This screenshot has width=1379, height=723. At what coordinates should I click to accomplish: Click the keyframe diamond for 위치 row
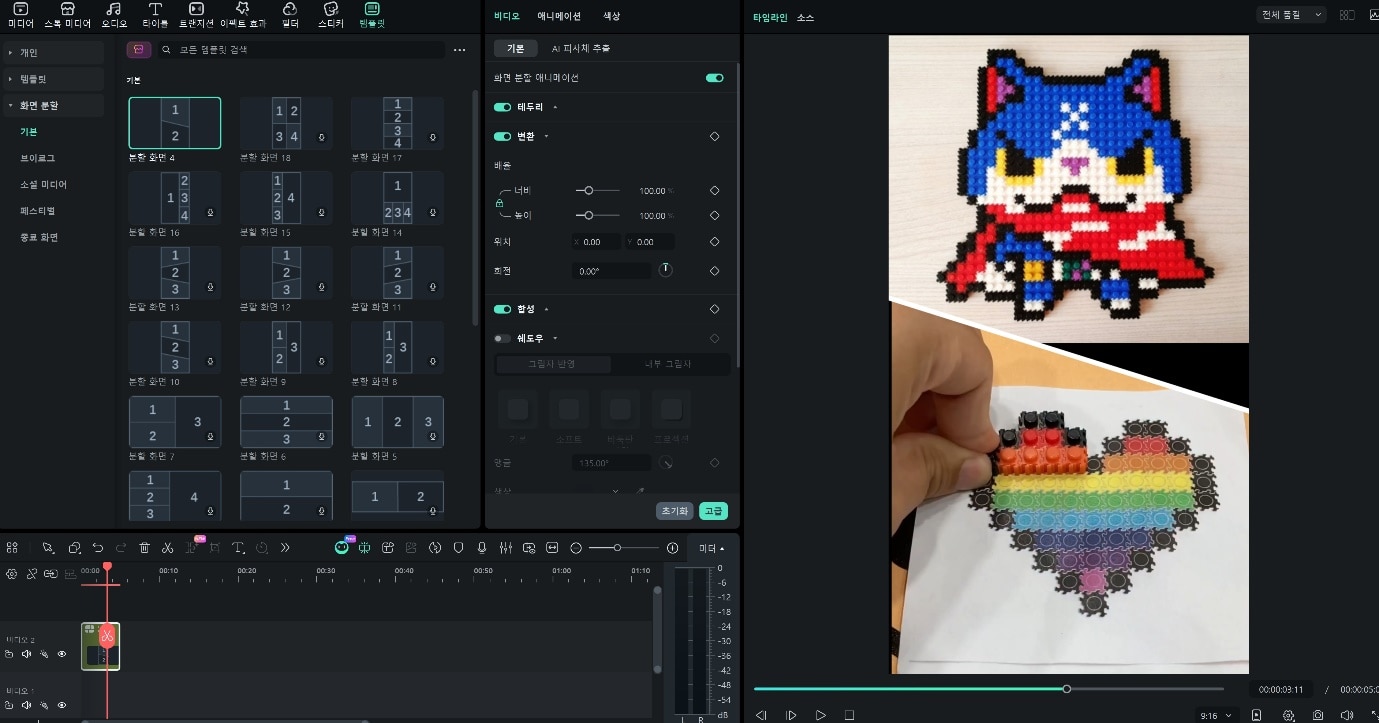(x=714, y=242)
